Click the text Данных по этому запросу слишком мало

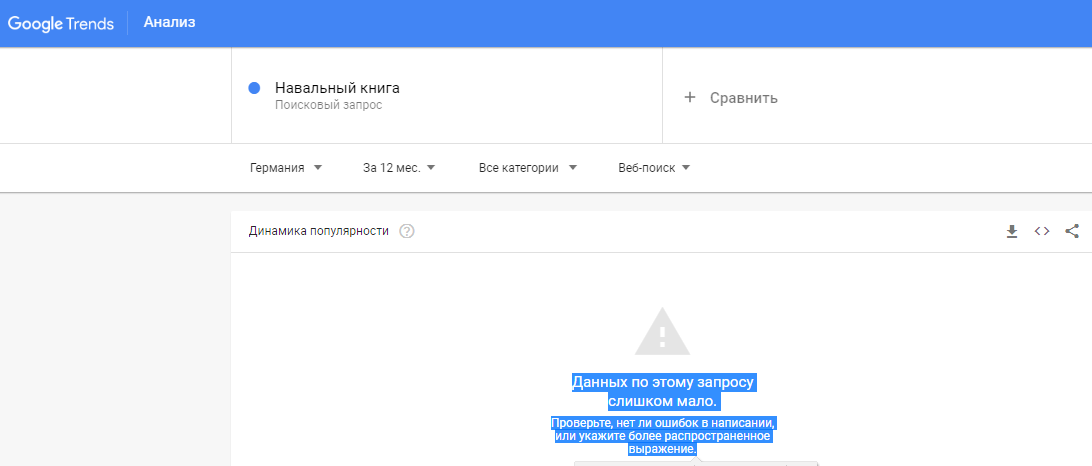click(x=663, y=392)
